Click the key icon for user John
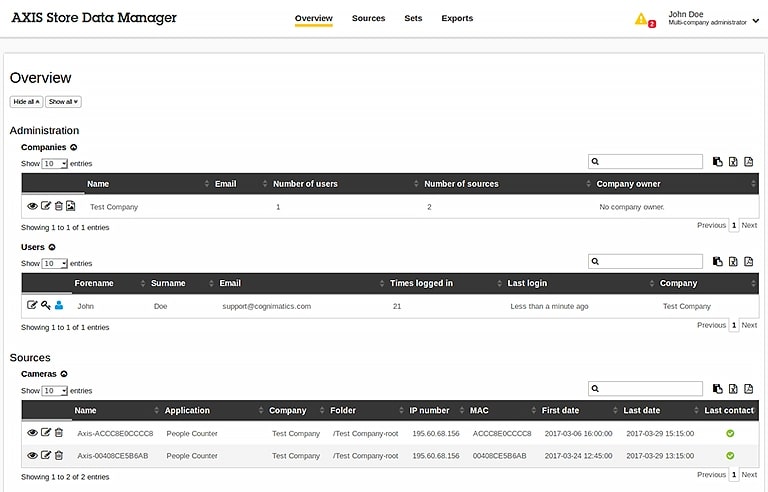 (x=46, y=306)
